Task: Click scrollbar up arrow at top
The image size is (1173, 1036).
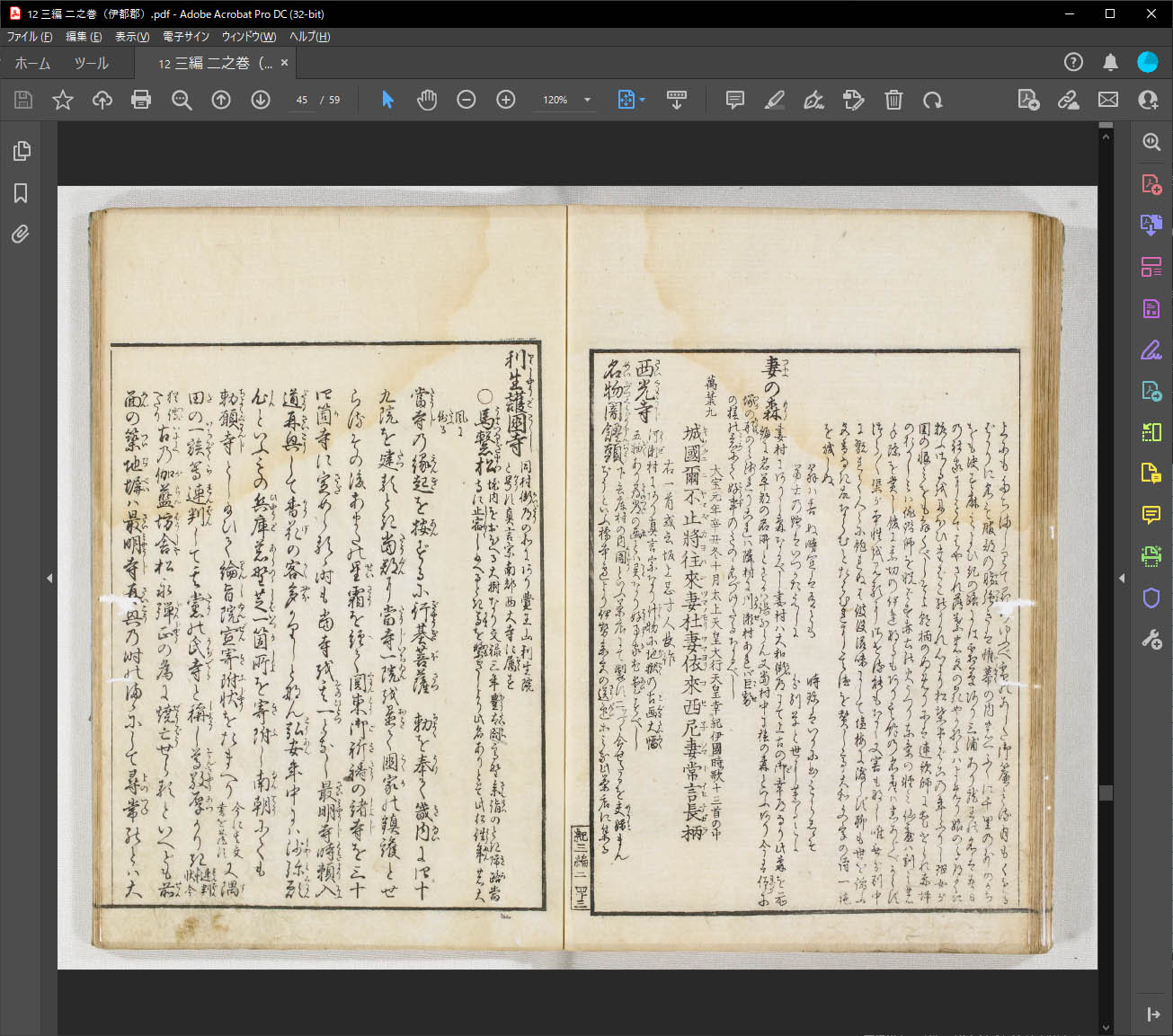Action: coord(1106,137)
